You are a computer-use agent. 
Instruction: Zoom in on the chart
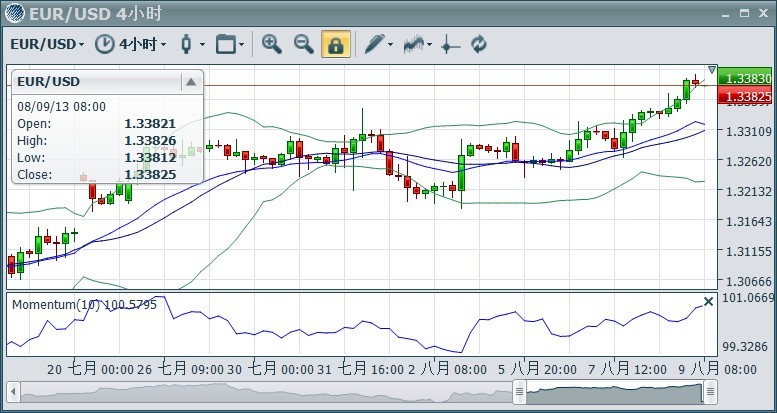click(x=272, y=44)
